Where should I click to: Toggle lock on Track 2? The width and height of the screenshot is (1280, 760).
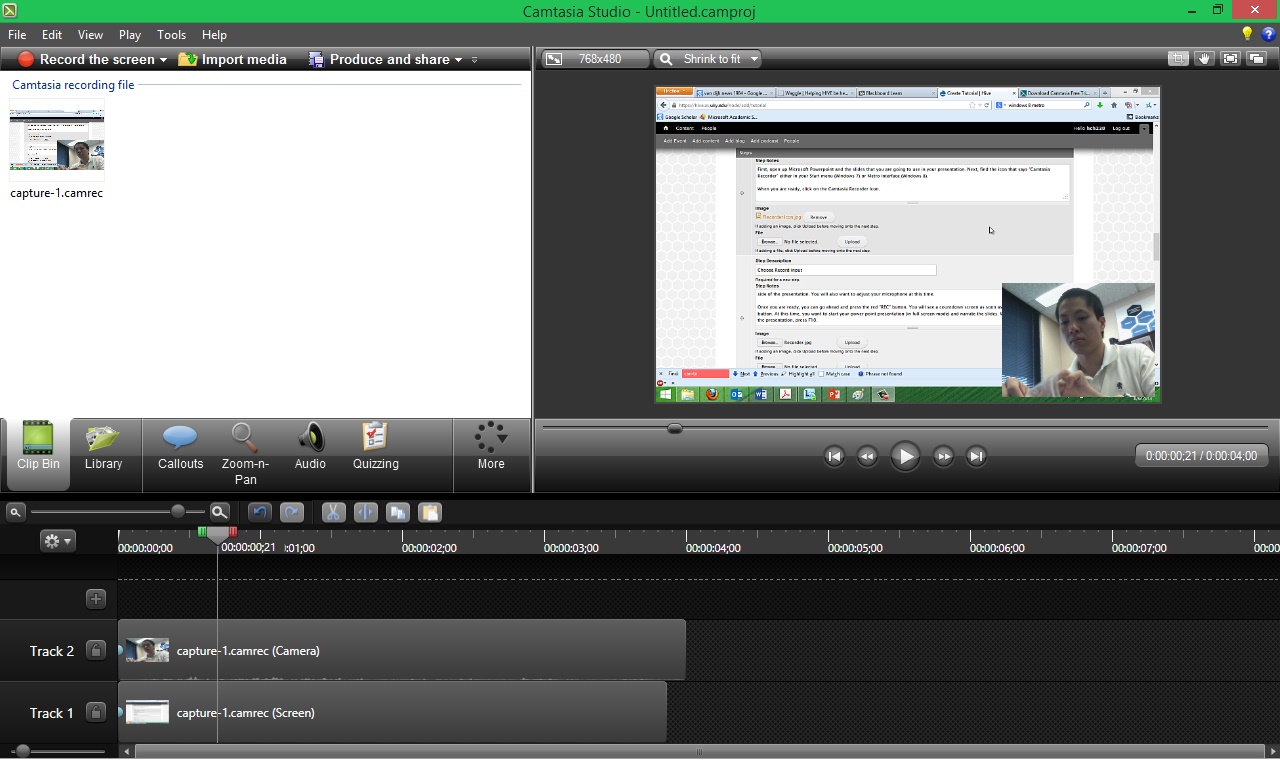[x=96, y=650]
